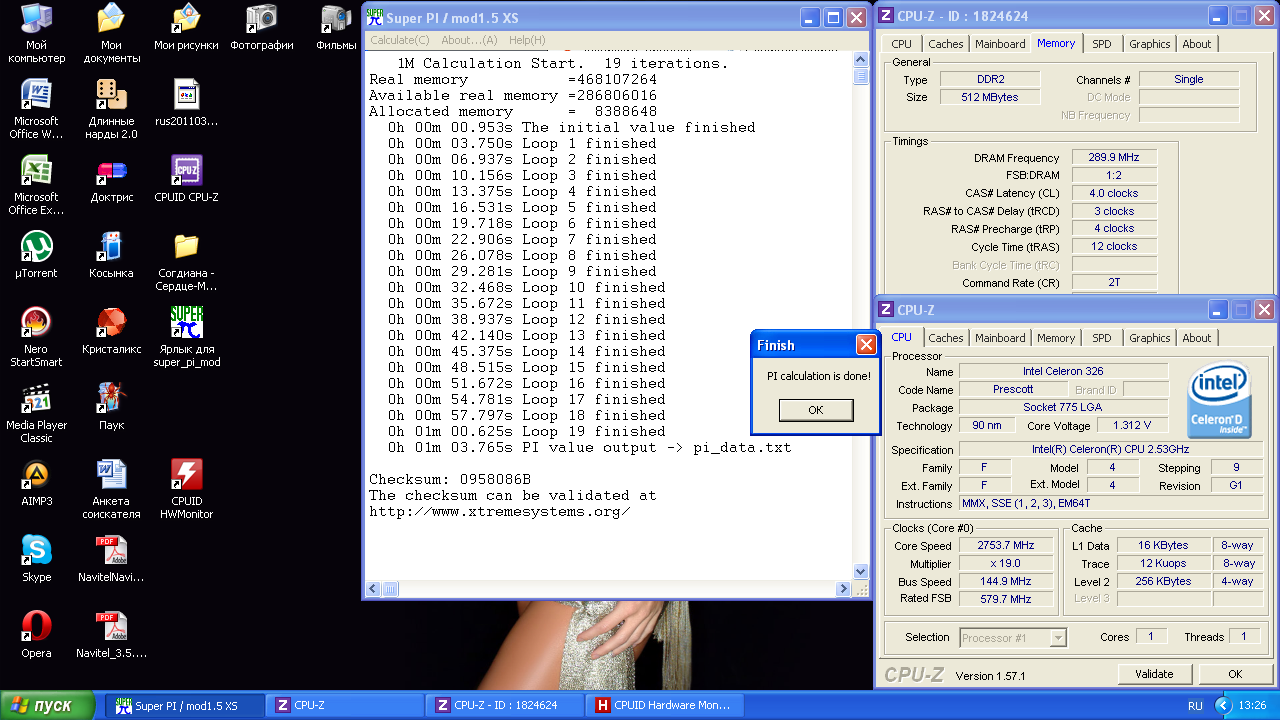
Task: Launch CPUID CPU-Z desktop shortcut
Action: tap(186, 171)
